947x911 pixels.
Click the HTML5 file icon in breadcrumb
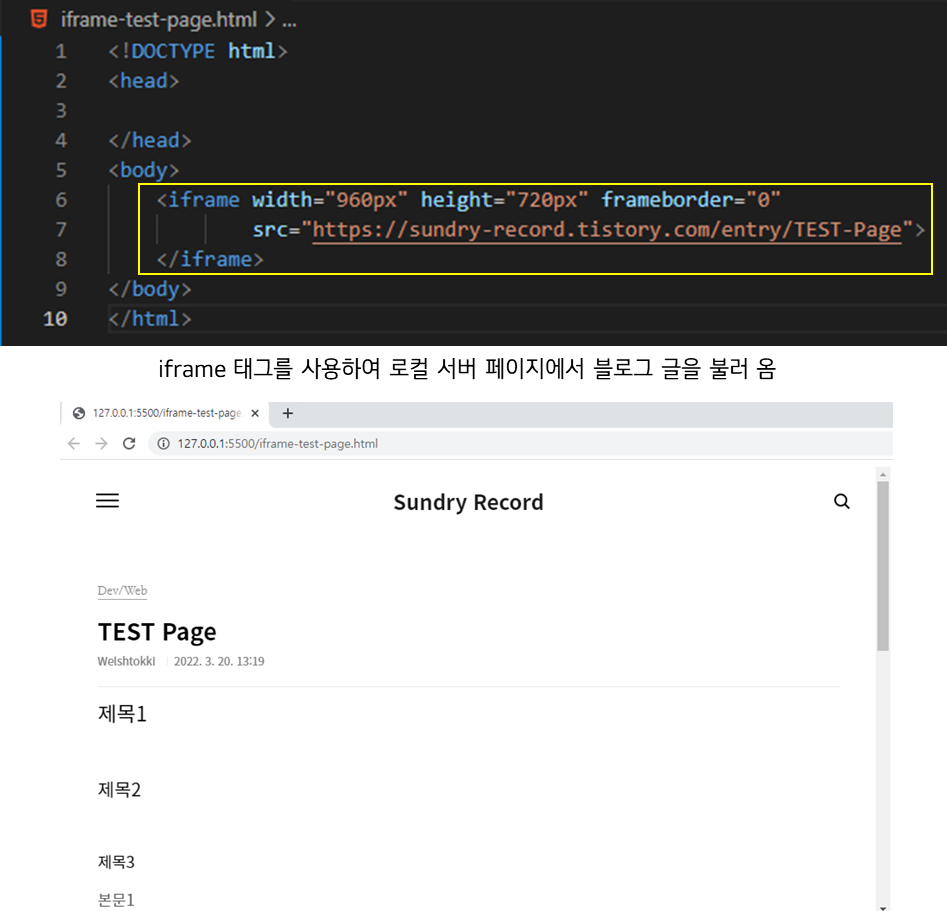[39, 19]
